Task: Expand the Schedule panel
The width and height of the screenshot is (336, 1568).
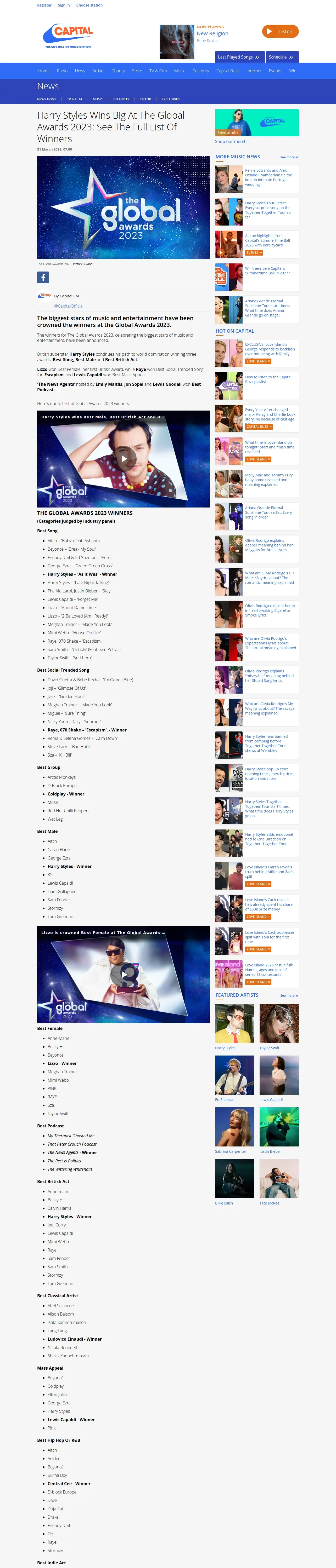Action: [x=282, y=57]
